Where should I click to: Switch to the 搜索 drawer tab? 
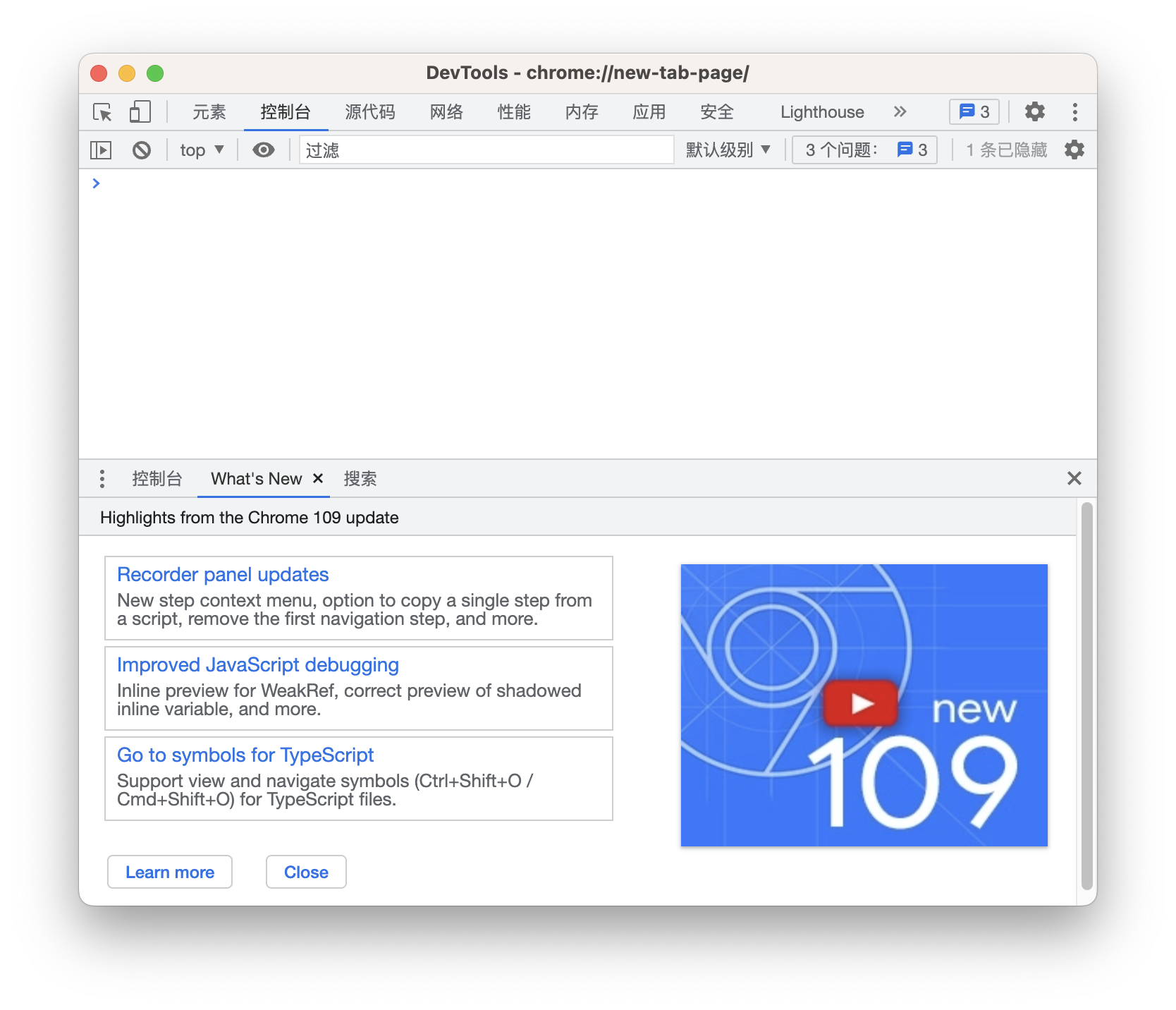click(x=360, y=479)
